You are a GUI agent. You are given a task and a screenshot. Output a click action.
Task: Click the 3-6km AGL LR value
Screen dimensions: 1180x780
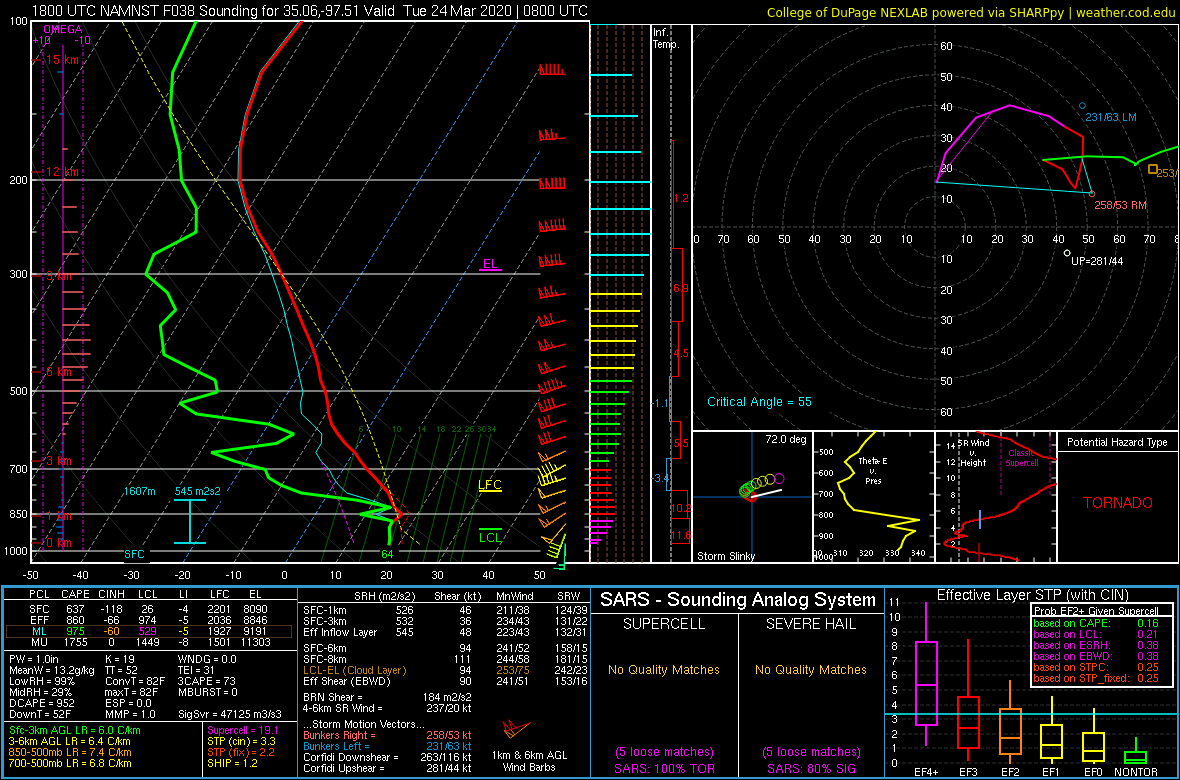[x=71, y=742]
